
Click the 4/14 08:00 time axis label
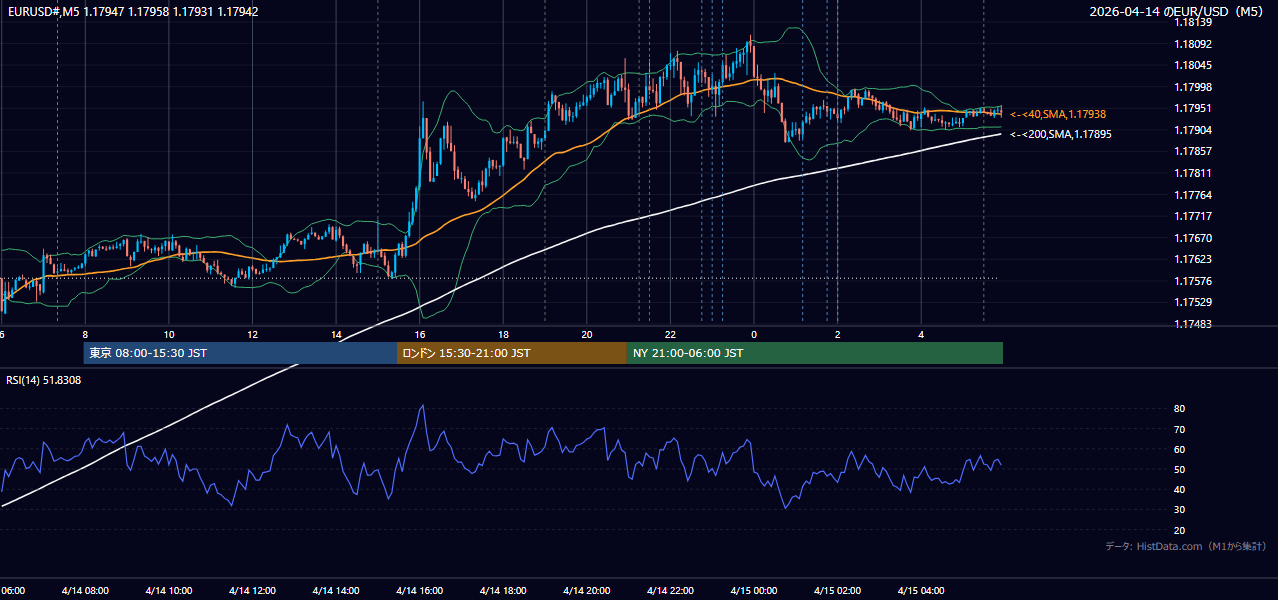pos(83,590)
